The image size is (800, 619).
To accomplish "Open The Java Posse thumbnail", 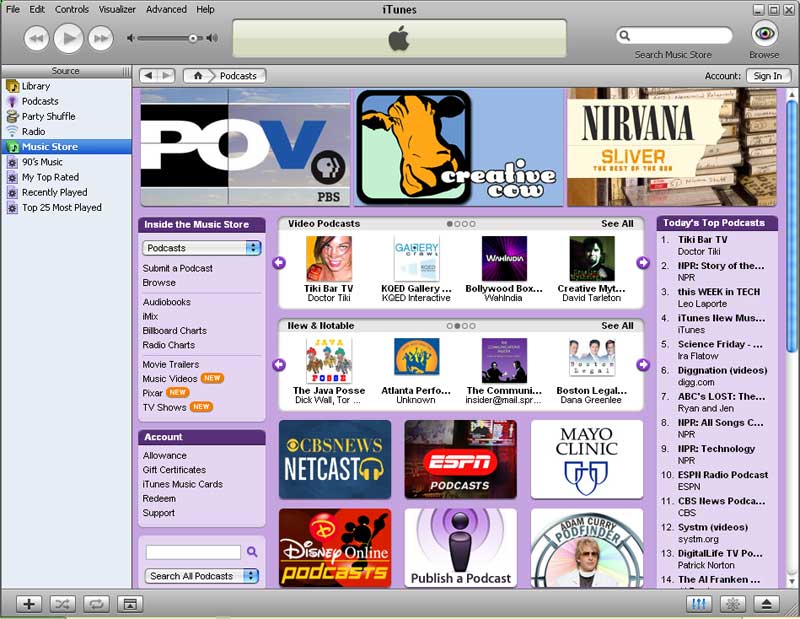I will point(329,360).
